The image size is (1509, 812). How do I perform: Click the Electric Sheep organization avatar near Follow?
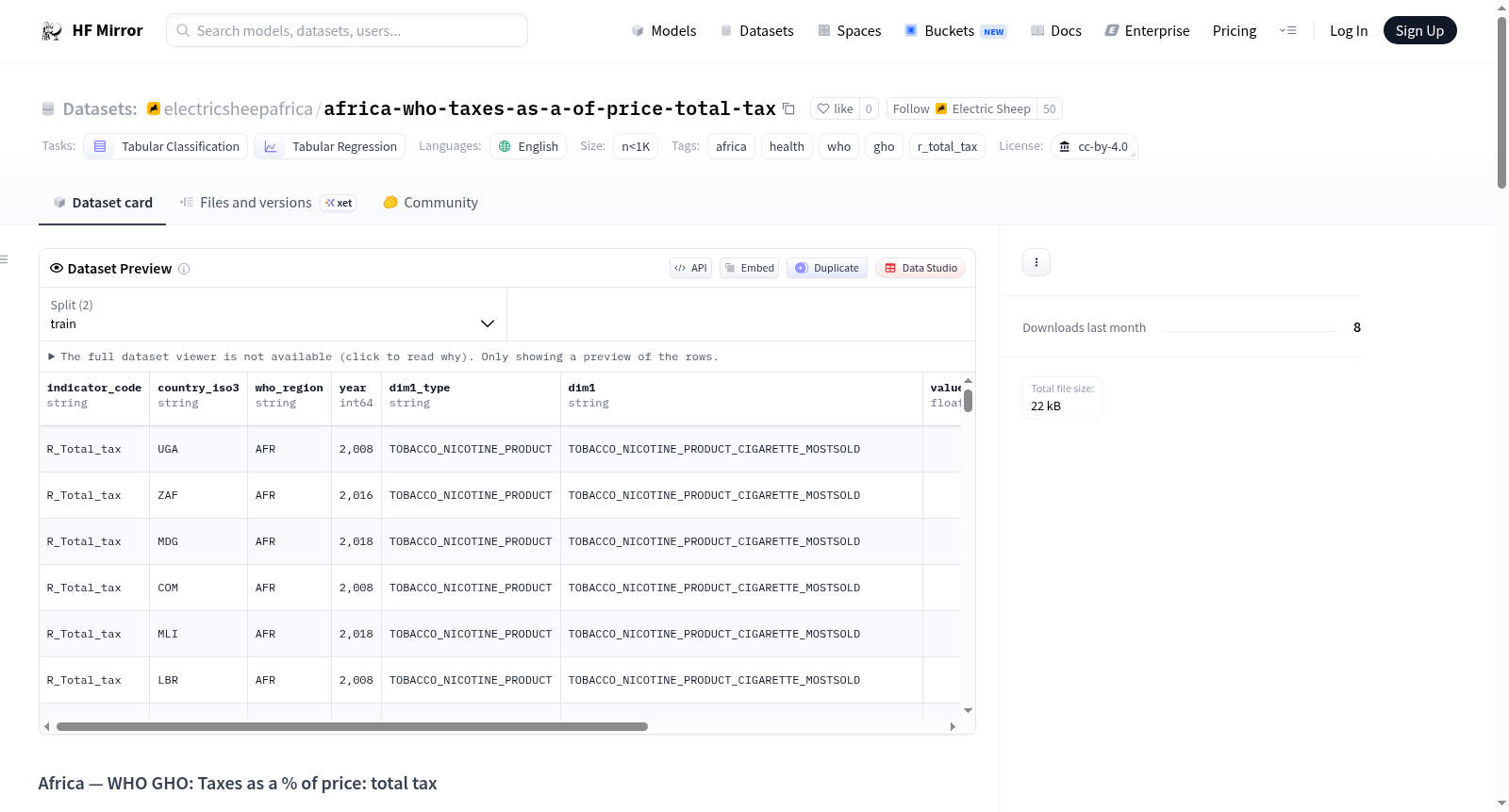tap(941, 109)
